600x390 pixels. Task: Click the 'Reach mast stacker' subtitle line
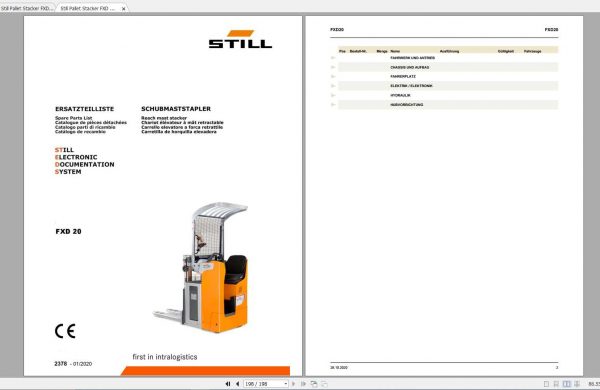point(164,118)
